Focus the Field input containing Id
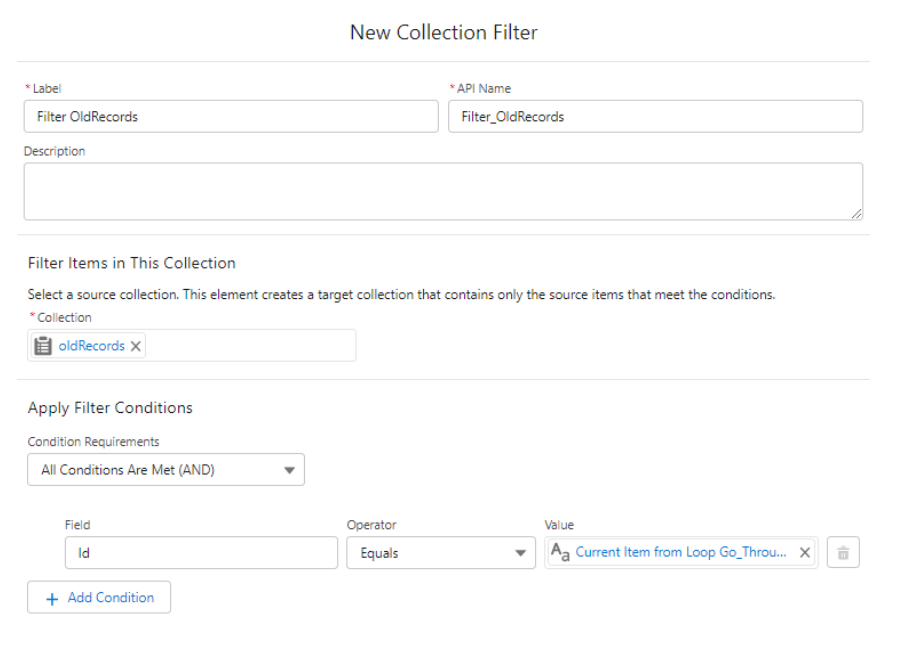This screenshot has height=651, width=904. (201, 553)
